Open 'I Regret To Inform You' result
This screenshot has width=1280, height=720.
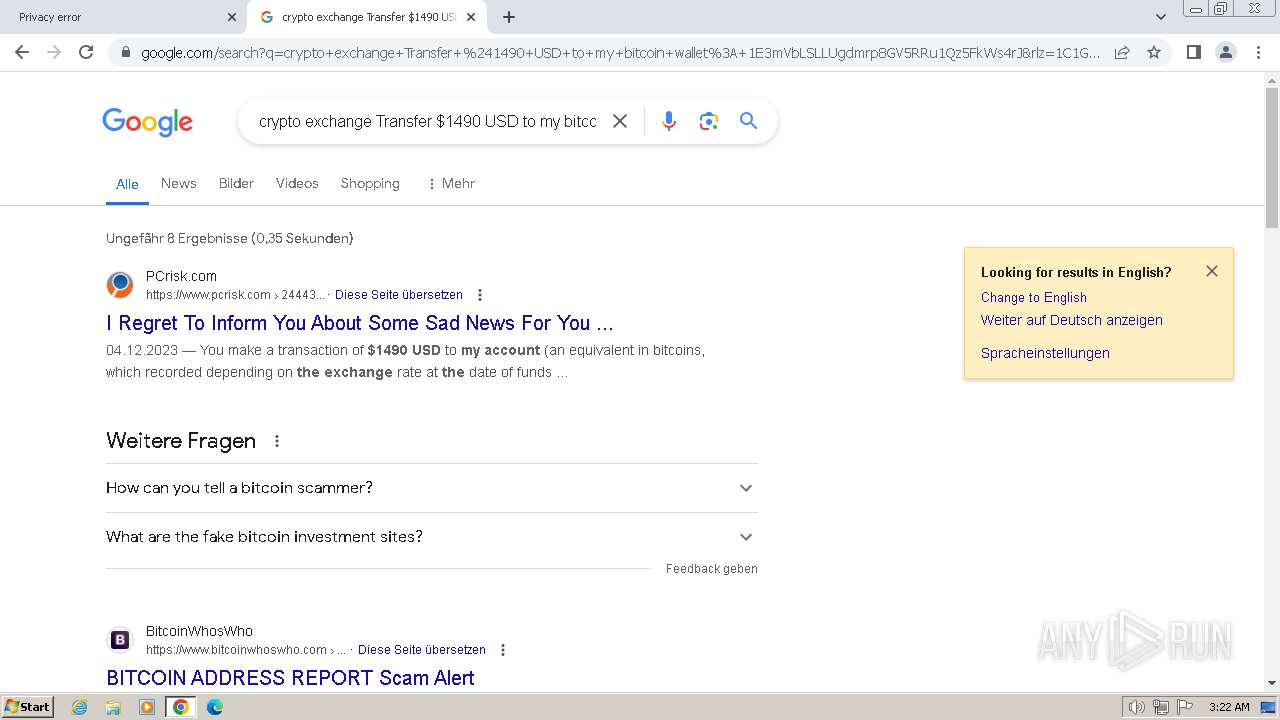[360, 323]
